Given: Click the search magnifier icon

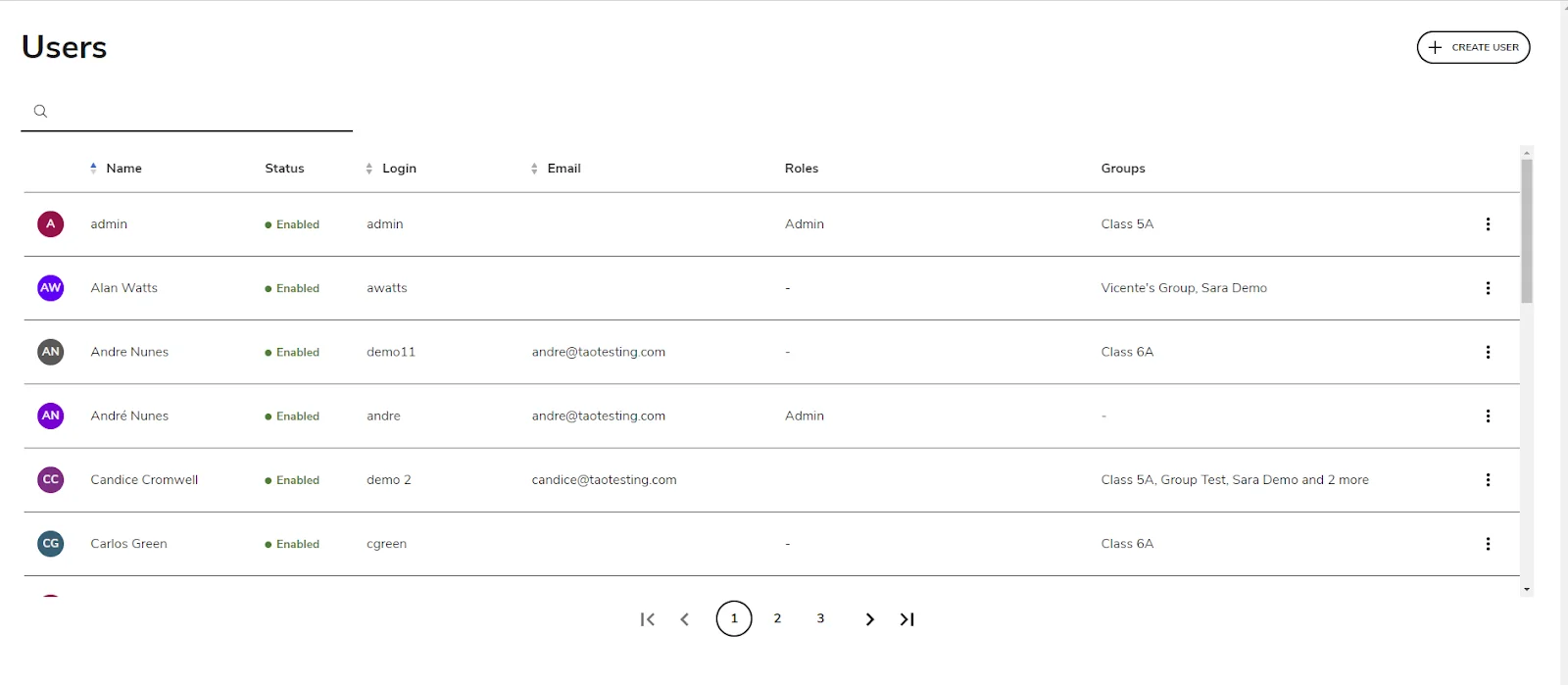Looking at the screenshot, I should (40, 111).
